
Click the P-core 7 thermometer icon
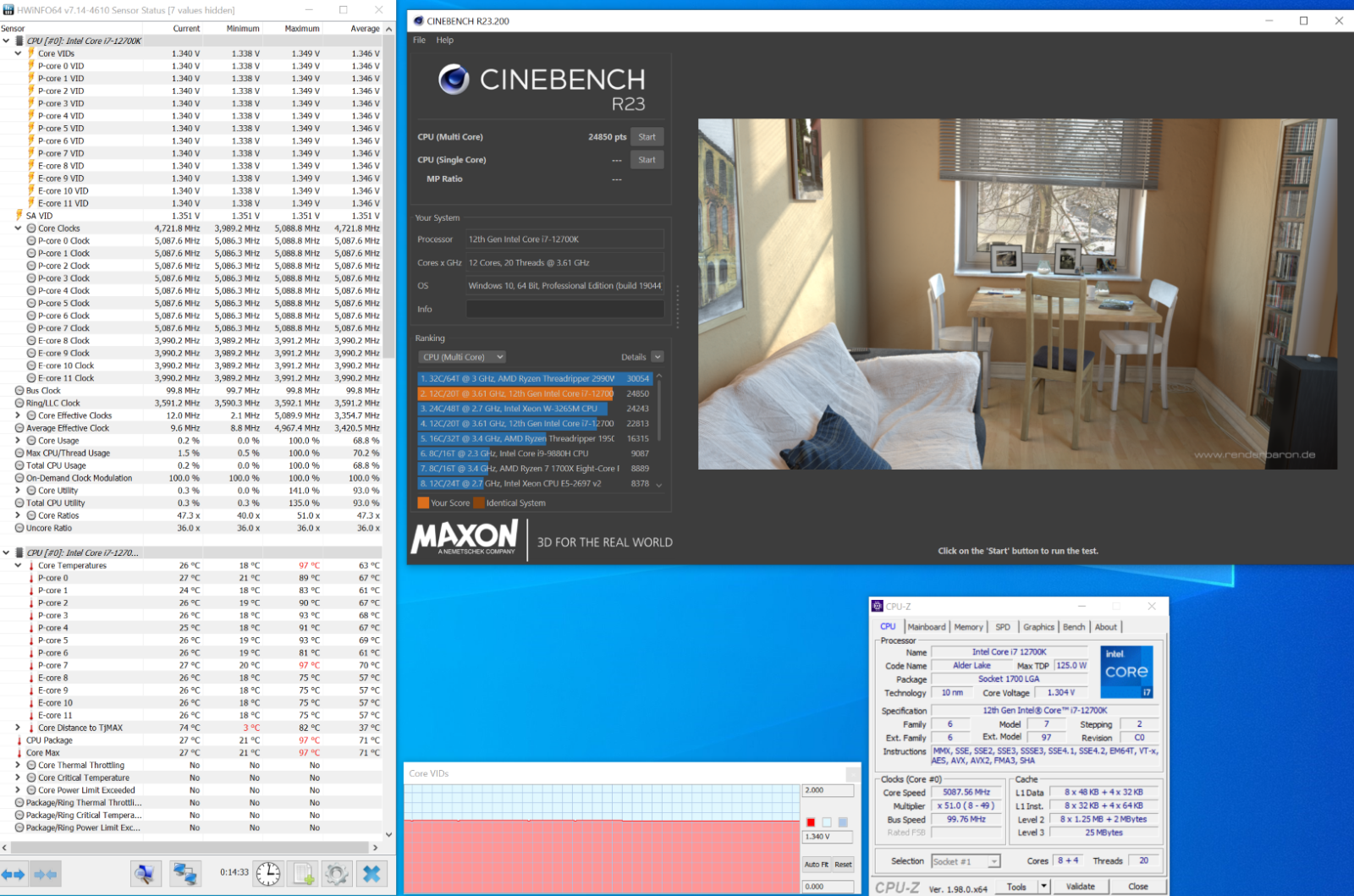(31, 665)
